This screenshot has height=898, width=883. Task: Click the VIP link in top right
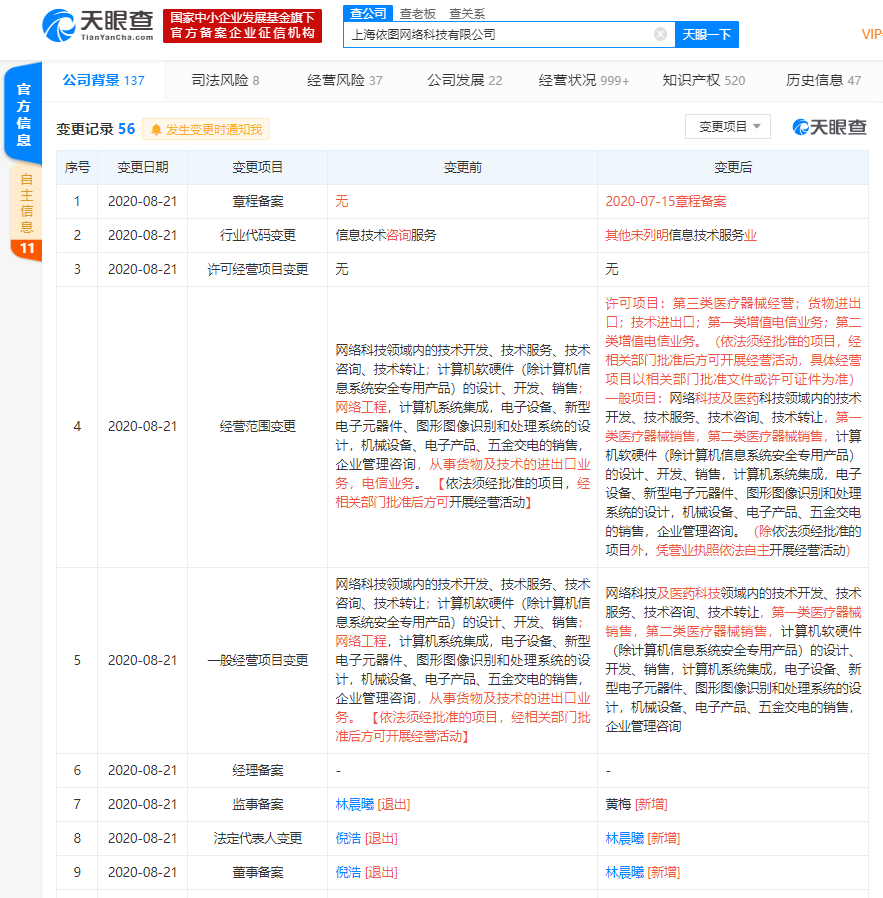tap(871, 34)
